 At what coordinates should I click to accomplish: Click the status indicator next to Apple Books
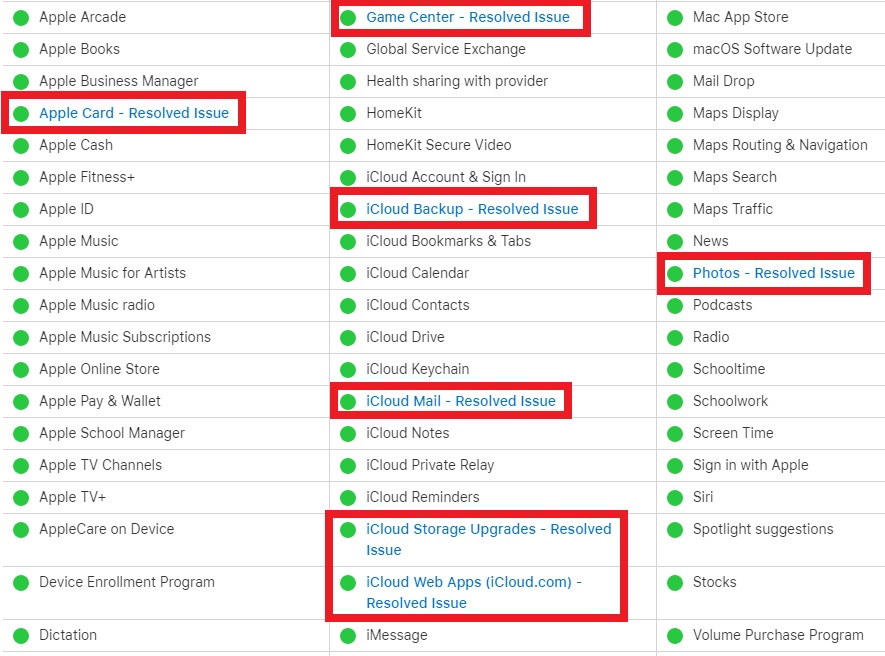click(21, 50)
